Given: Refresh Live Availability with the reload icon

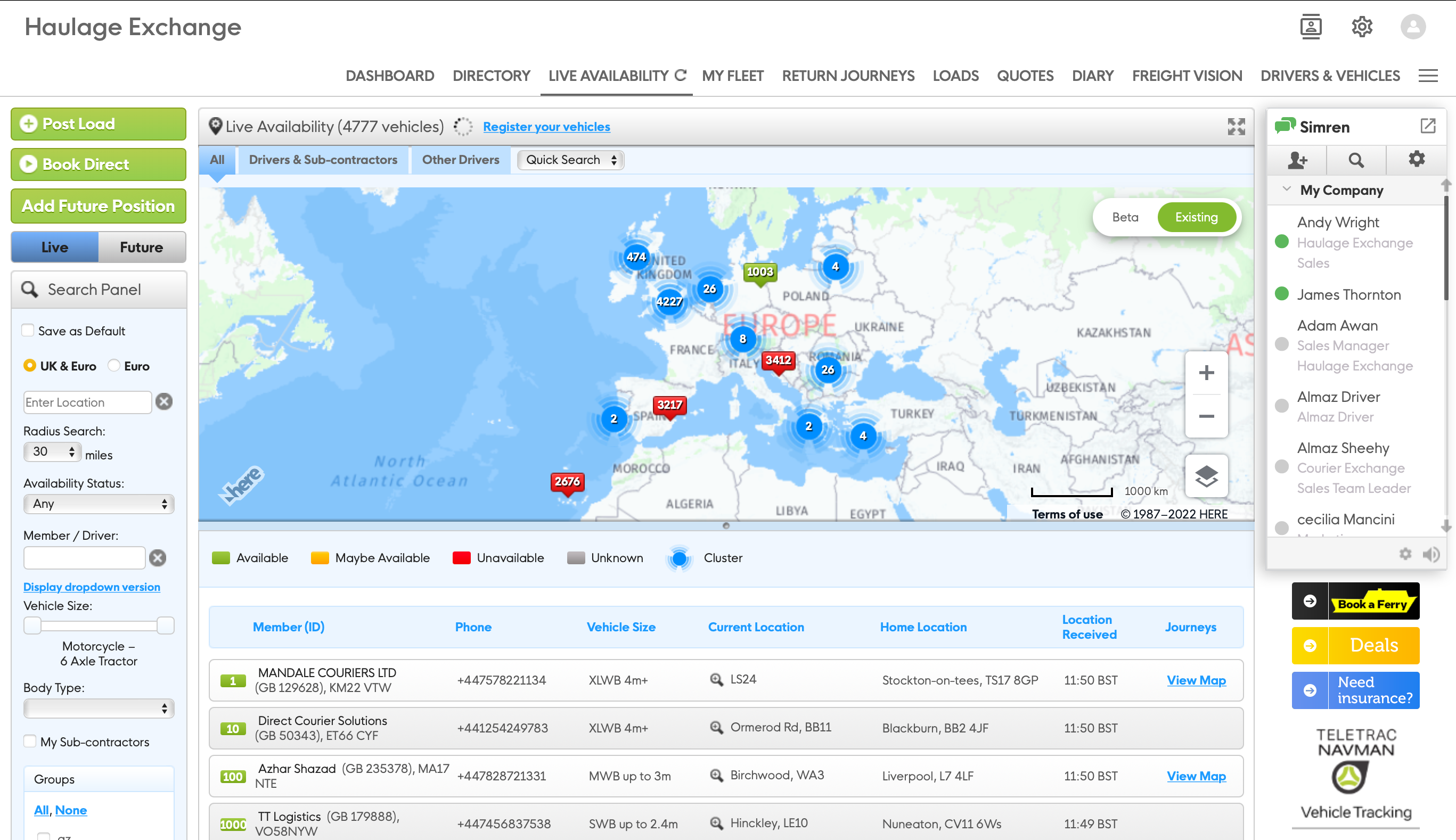Looking at the screenshot, I should [681, 75].
